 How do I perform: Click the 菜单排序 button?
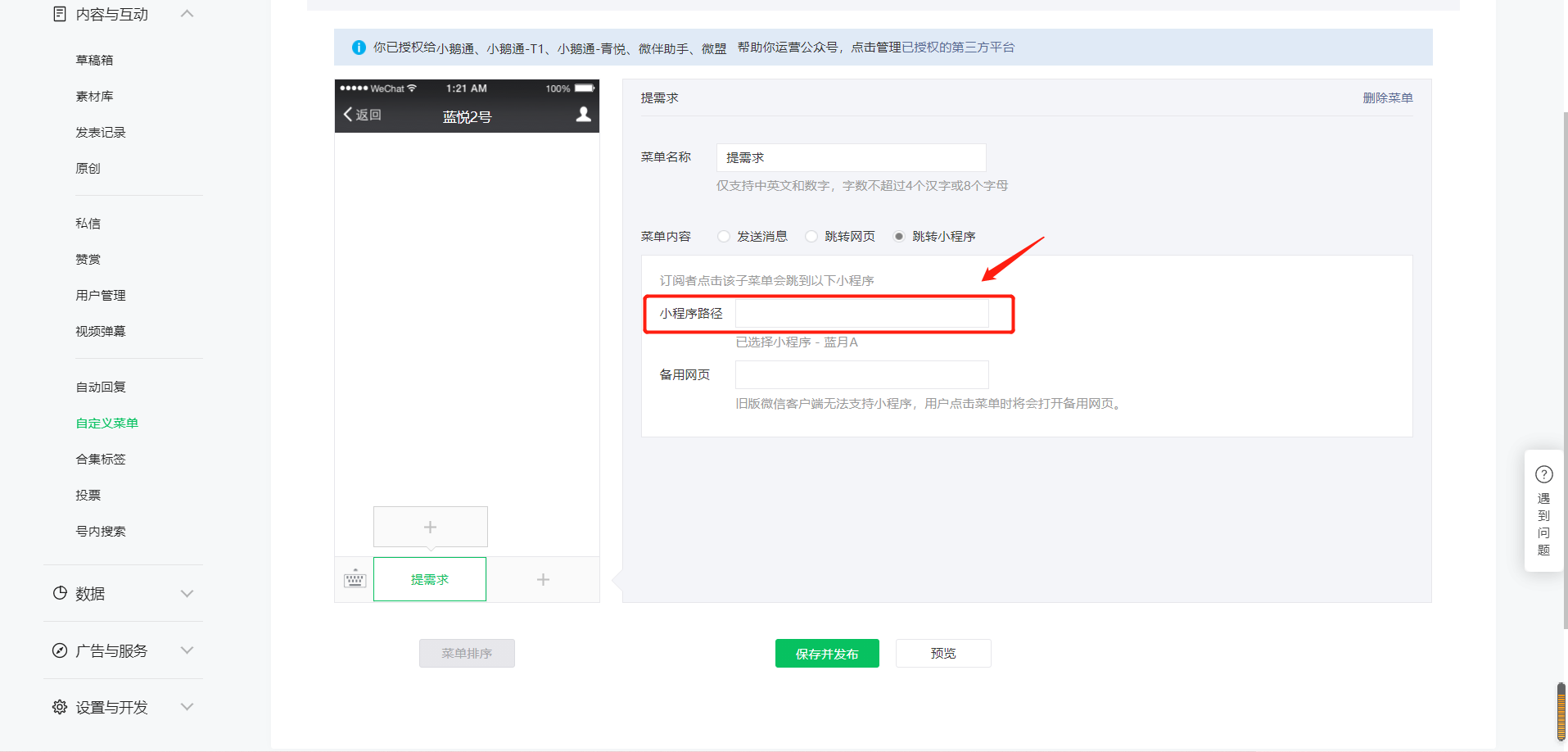coord(467,653)
